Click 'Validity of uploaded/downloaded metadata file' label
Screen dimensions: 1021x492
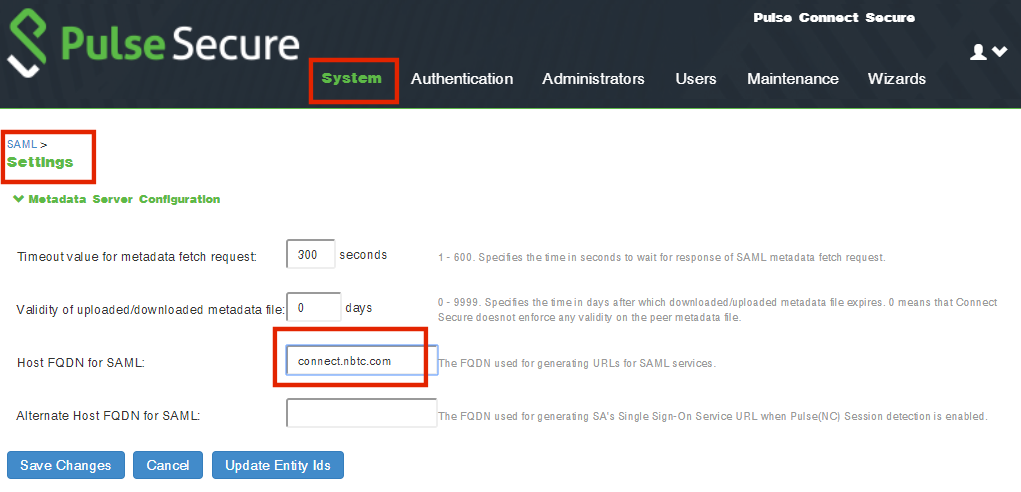(150, 310)
